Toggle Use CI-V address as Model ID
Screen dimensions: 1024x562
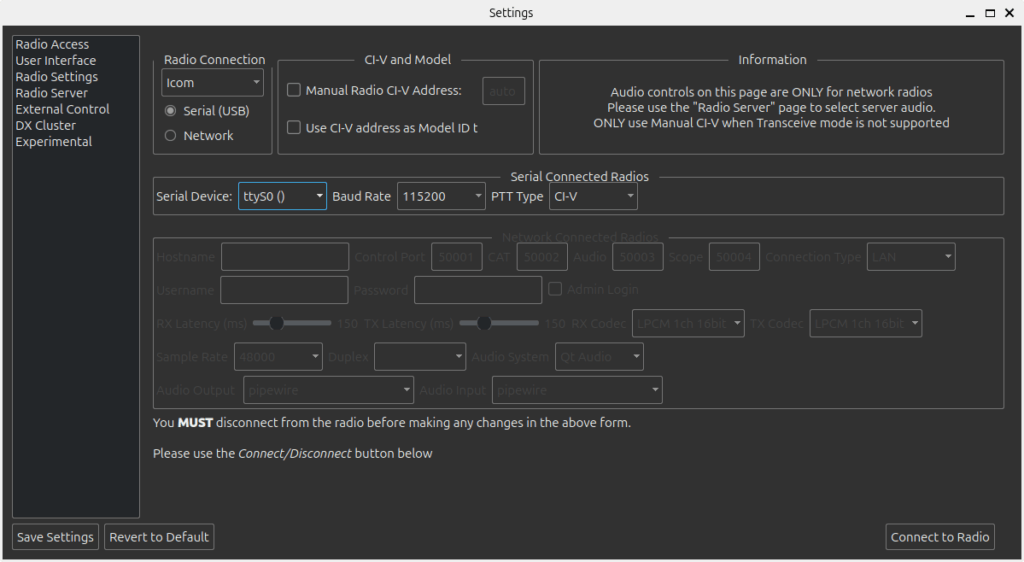pyautogui.click(x=383, y=128)
